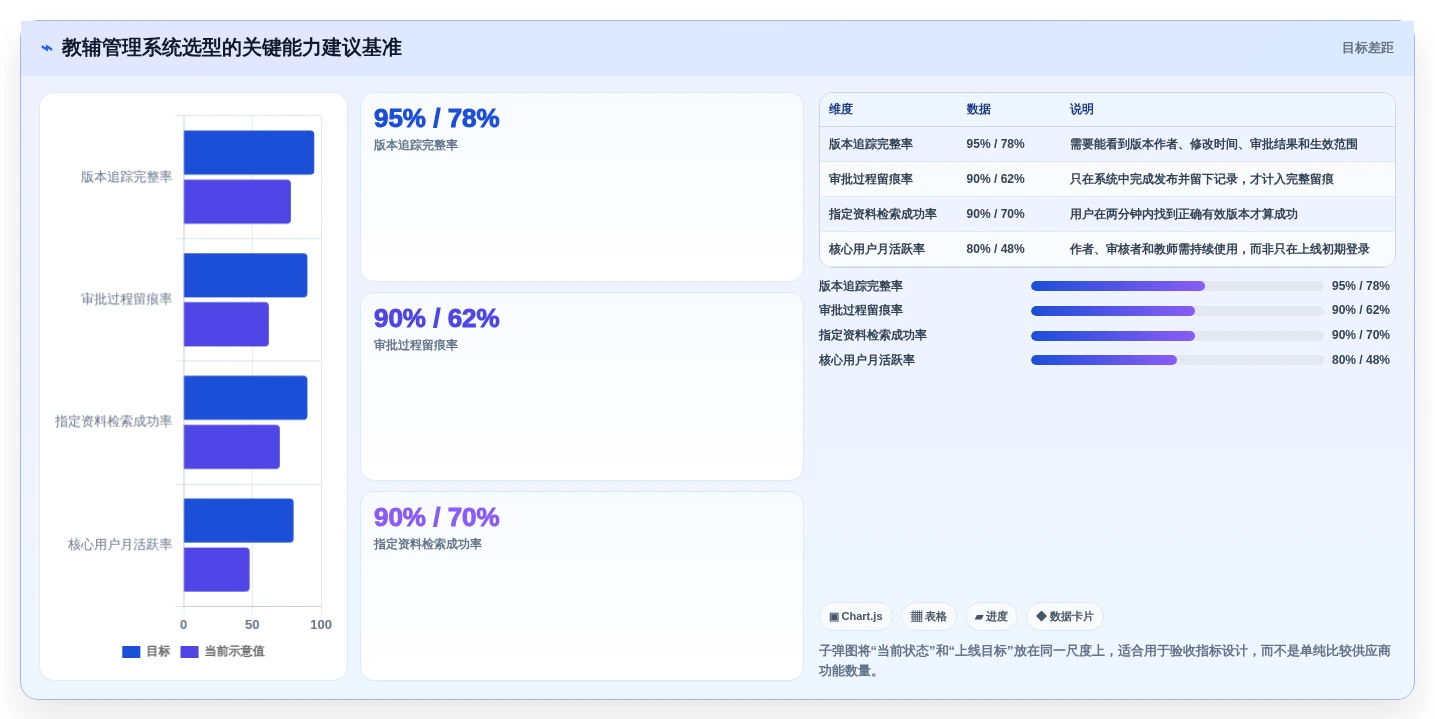Click the 审批过程留痕率 progress bar
The height and width of the screenshot is (719, 1435).
pyautogui.click(x=1177, y=310)
